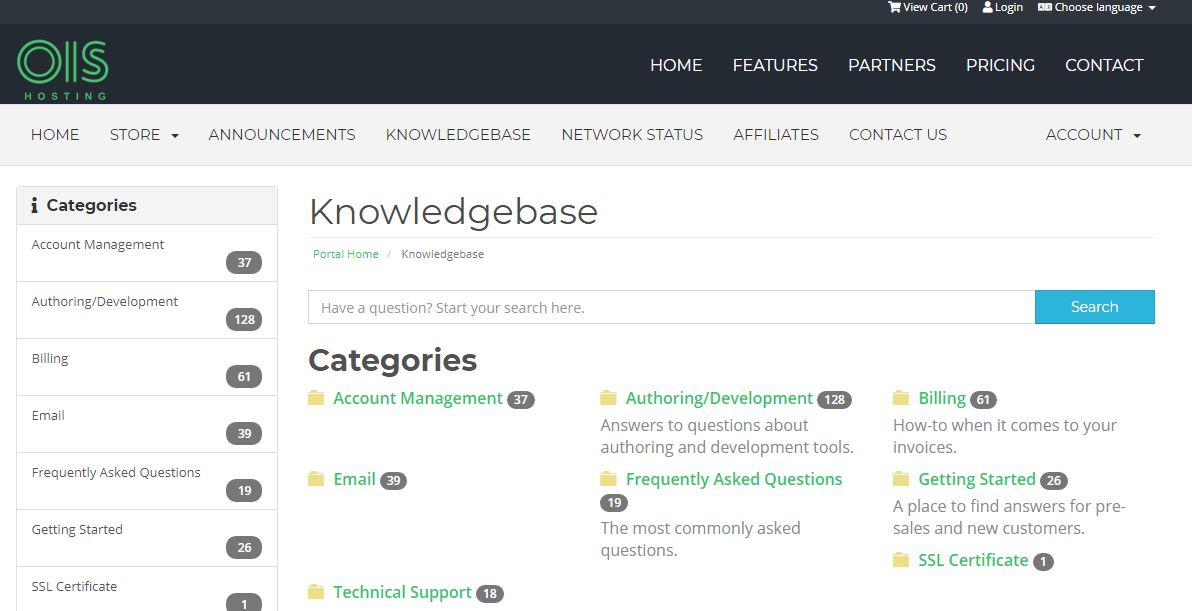Click the Knowledgebase page heading
The height and width of the screenshot is (611, 1192).
[x=453, y=211]
